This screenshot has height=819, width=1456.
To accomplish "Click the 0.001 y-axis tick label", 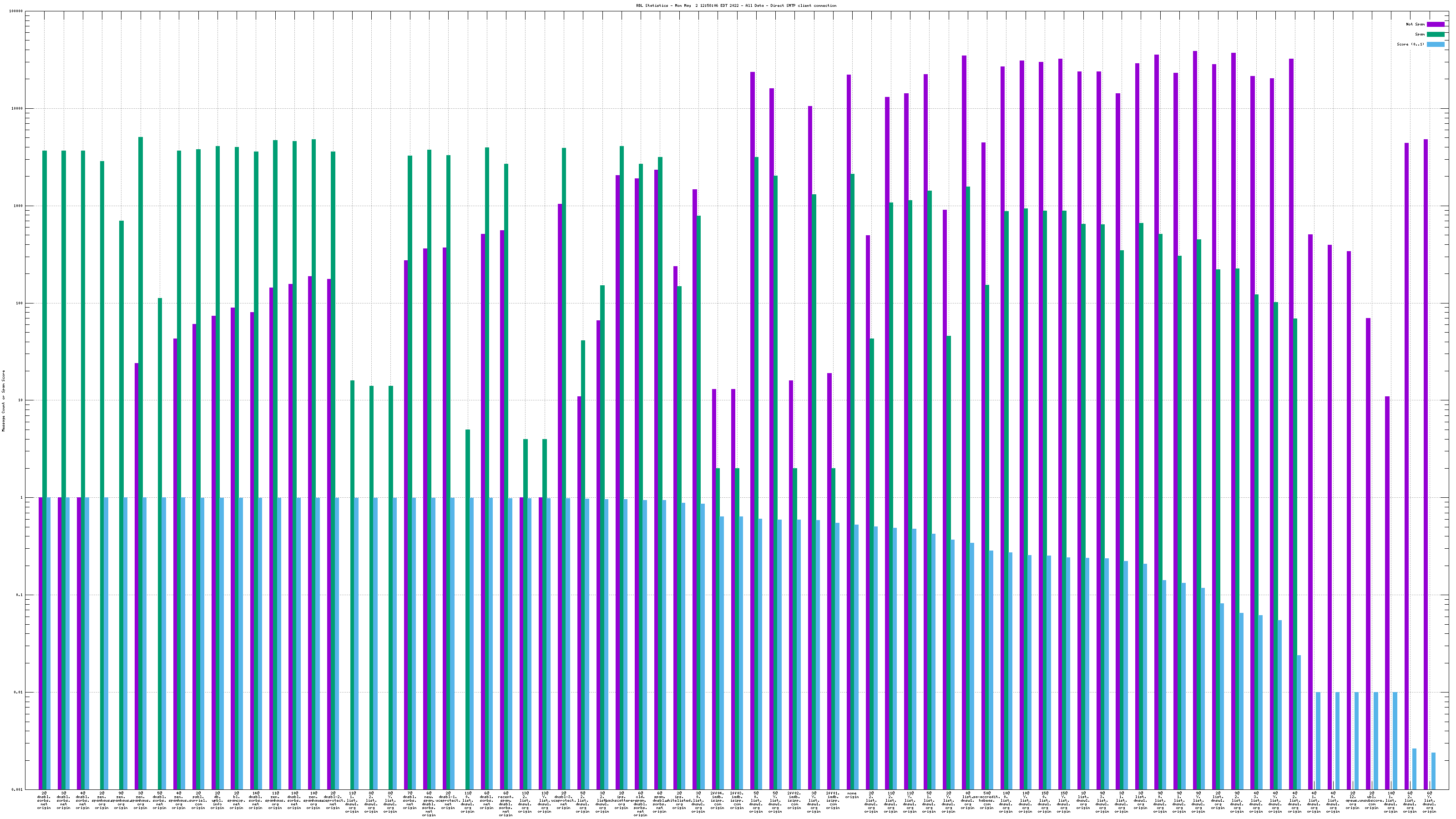I will click(18, 789).
